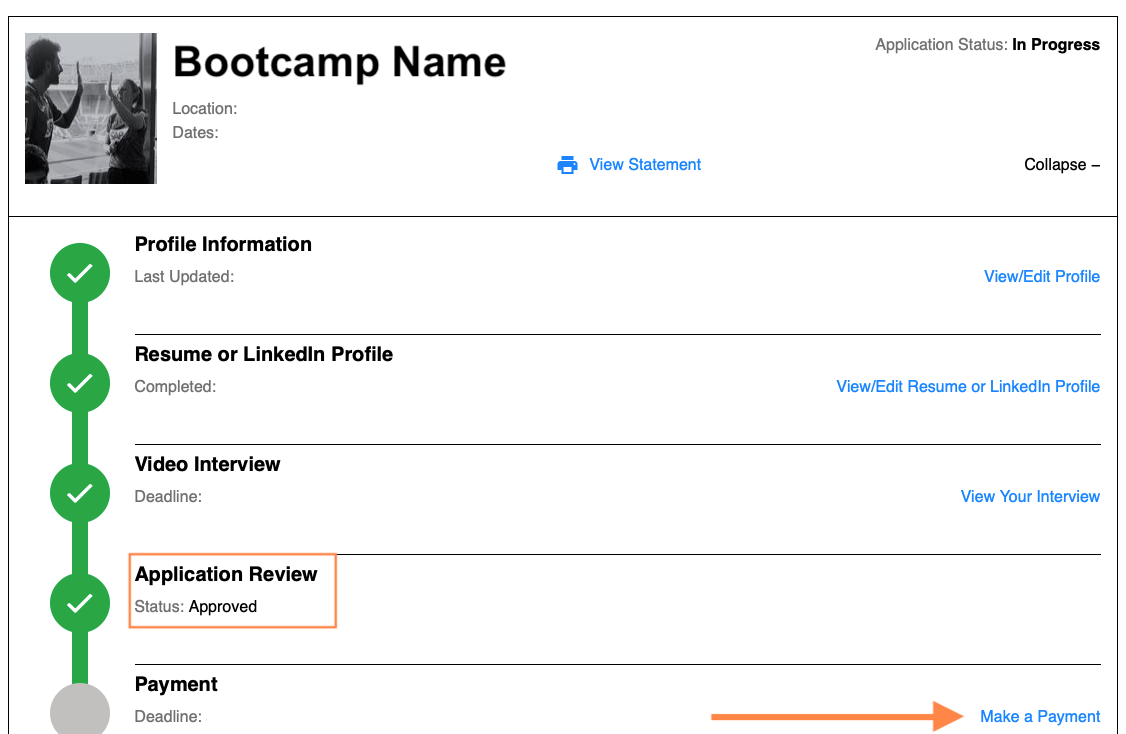Select the Video Interview step title
The width and height of the screenshot is (1126, 734).
click(207, 465)
